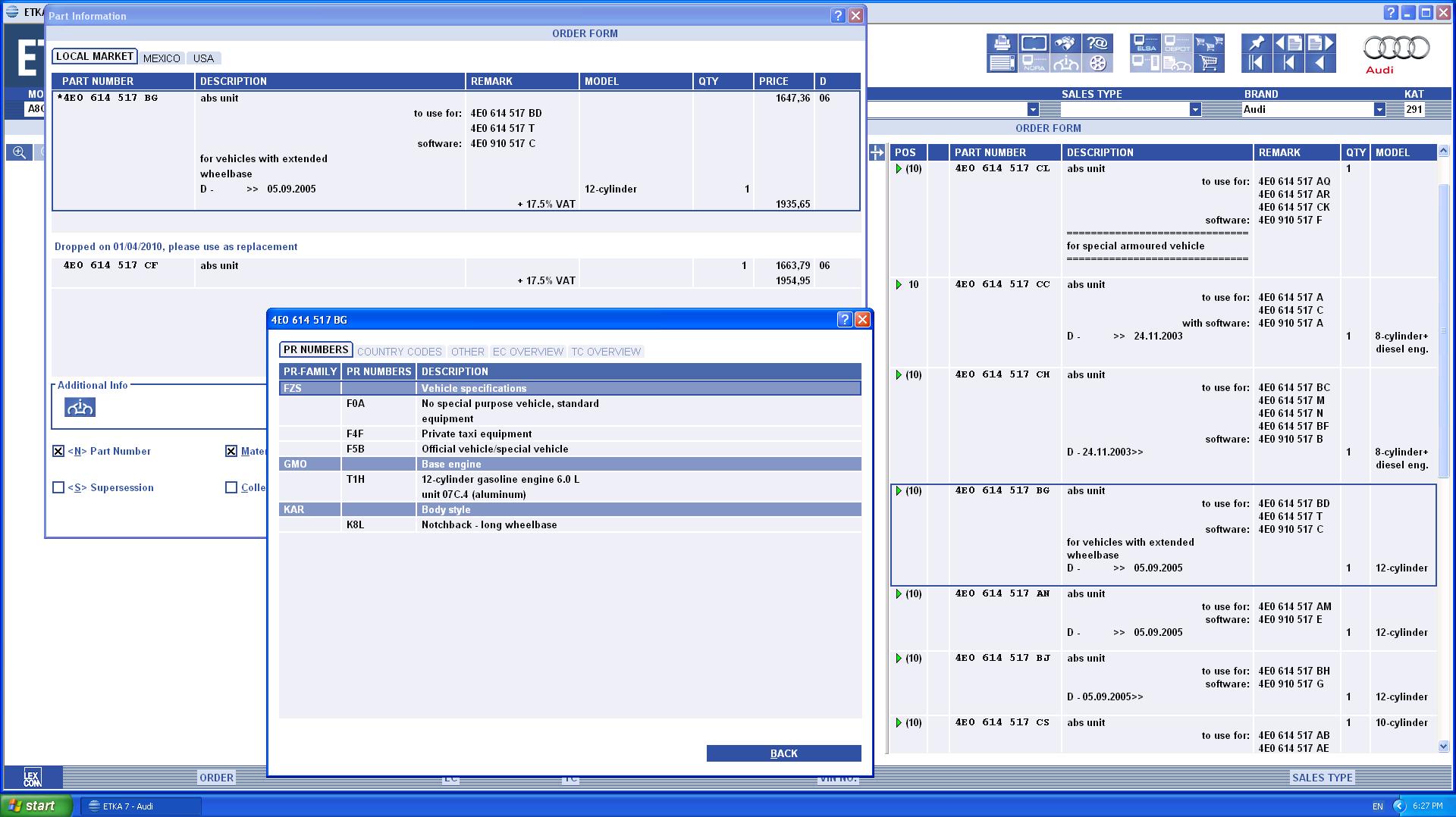This screenshot has width=1456, height=817.
Task: Expand the green arrow for 4E0 614 517 CS
Action: tap(899, 723)
